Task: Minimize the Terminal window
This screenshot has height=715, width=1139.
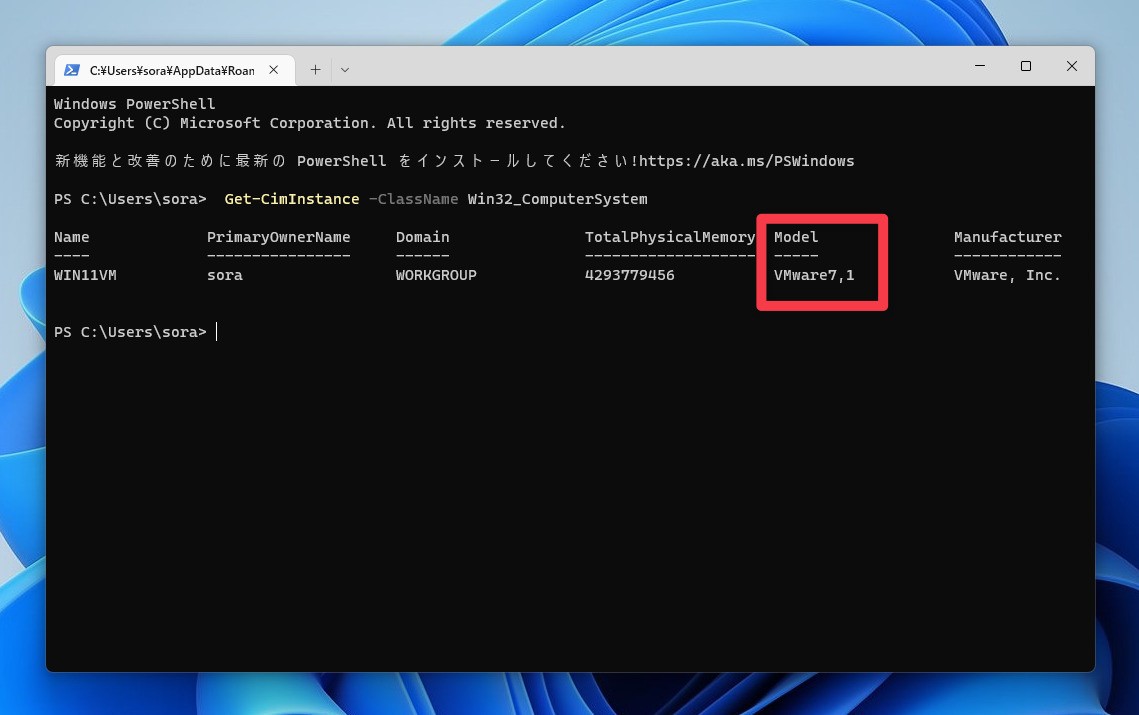Action: (979, 66)
